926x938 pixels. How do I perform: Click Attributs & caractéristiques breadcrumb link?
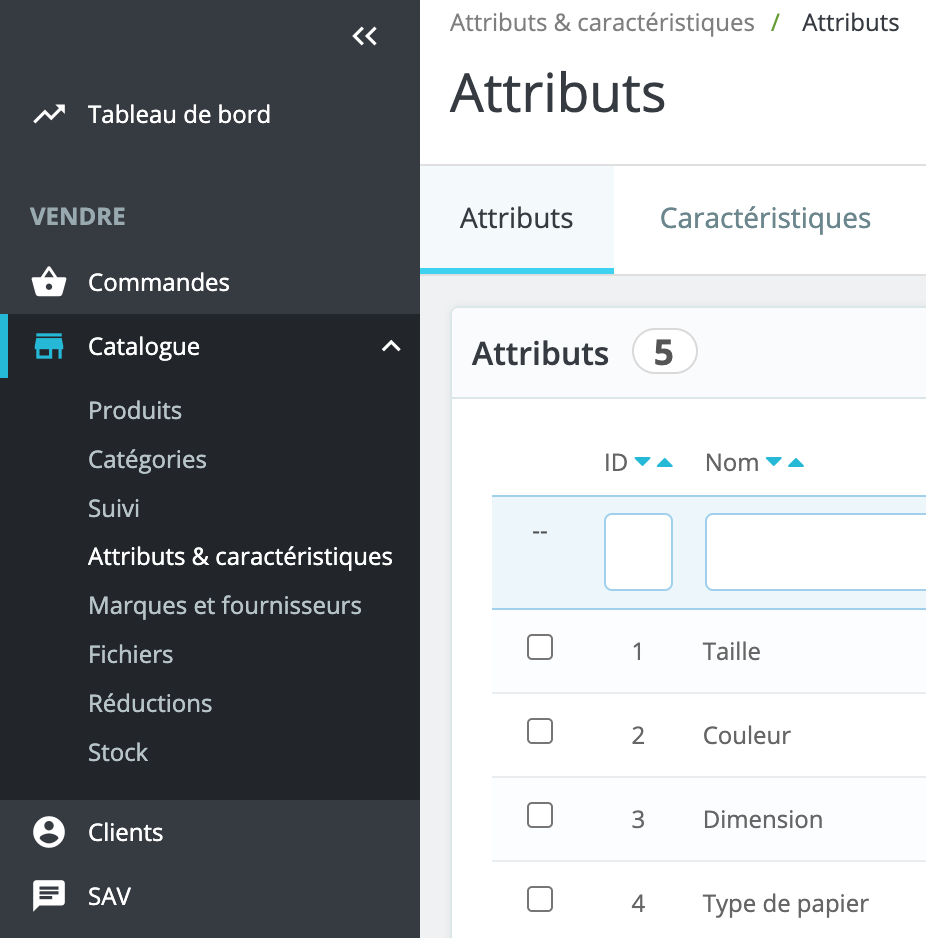click(602, 23)
